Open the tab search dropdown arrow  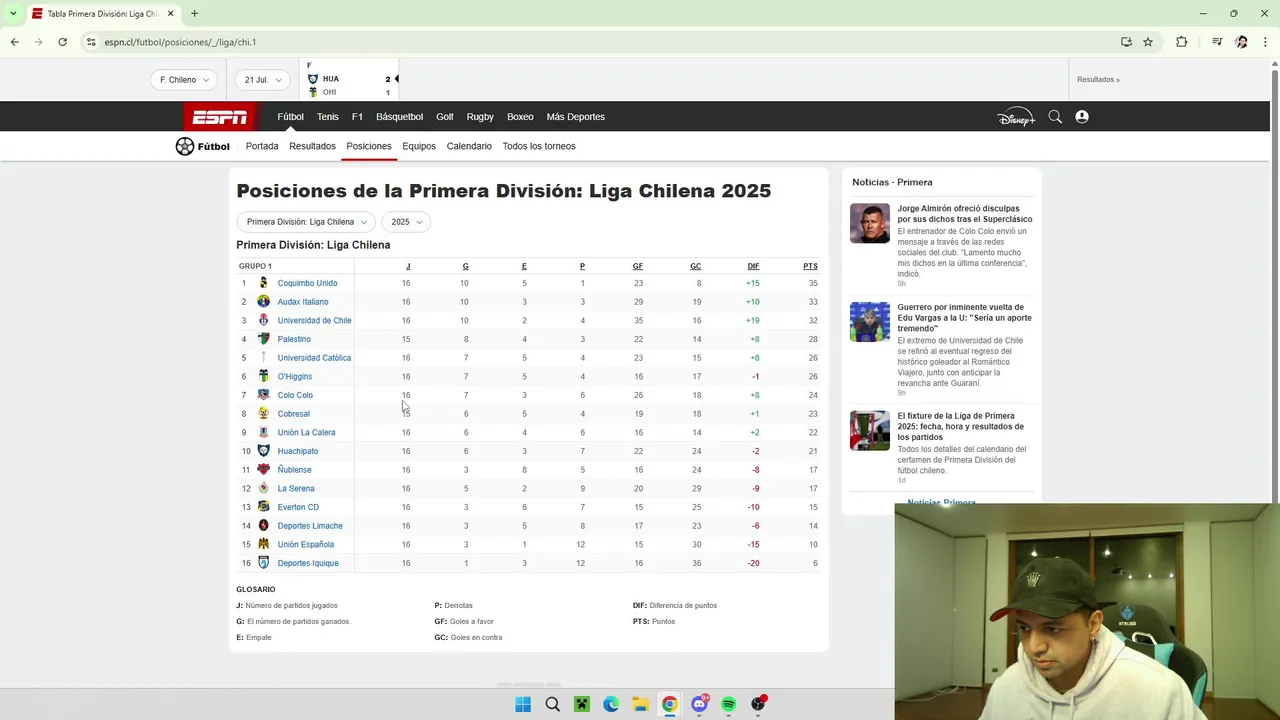pyautogui.click(x=13, y=14)
